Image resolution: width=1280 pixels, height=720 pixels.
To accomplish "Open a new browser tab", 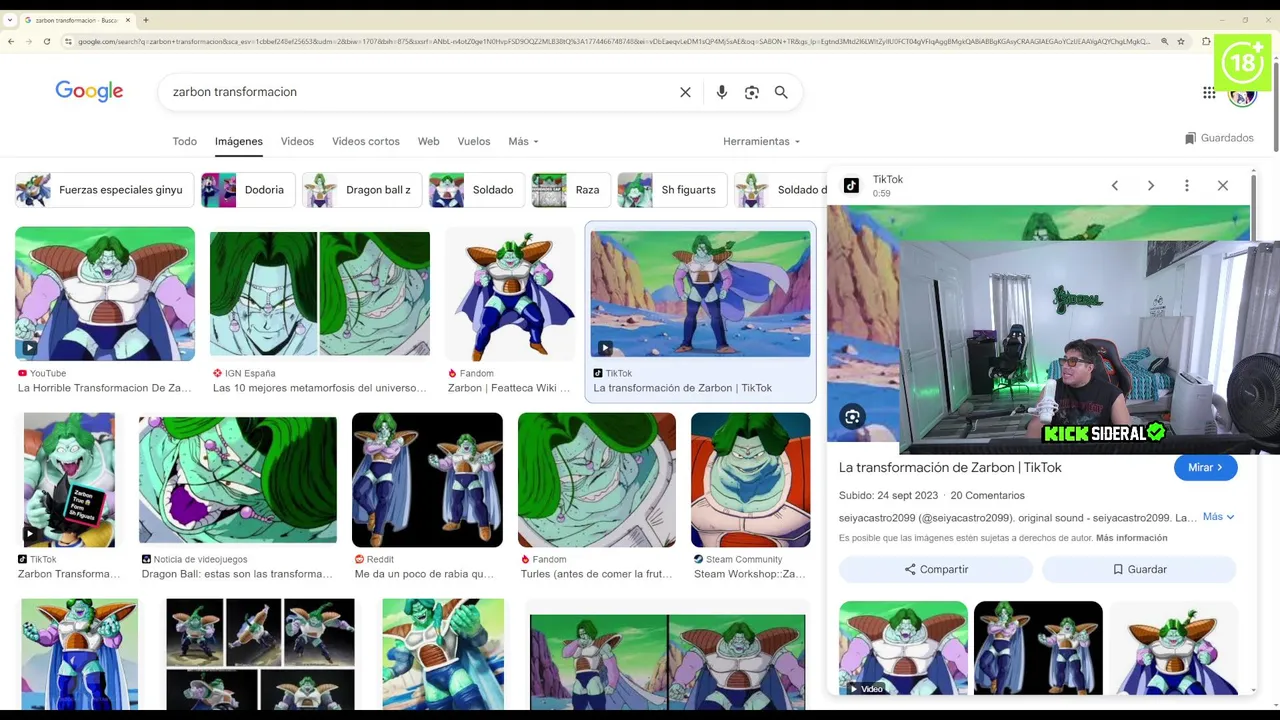I will [145, 20].
